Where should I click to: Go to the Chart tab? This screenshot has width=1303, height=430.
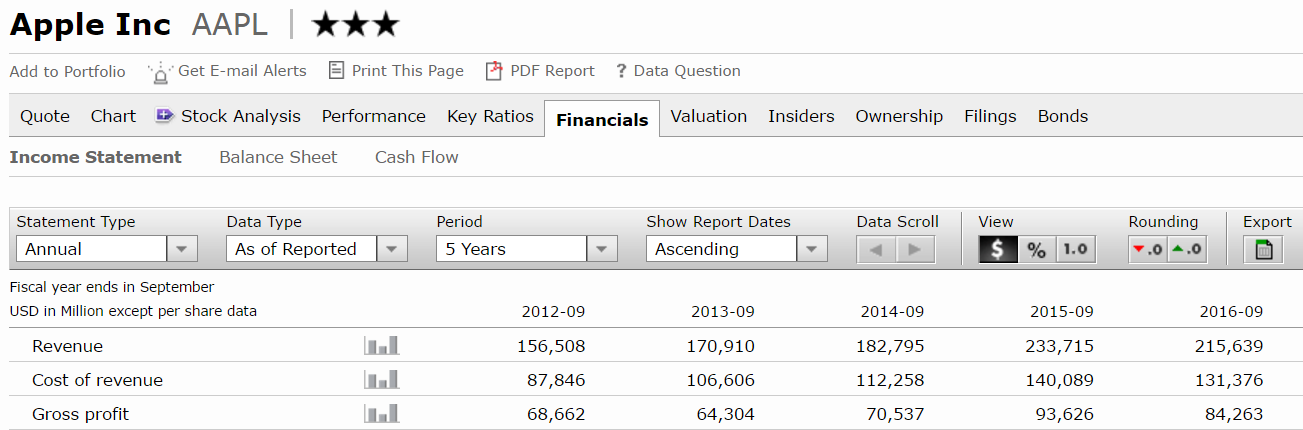point(113,116)
